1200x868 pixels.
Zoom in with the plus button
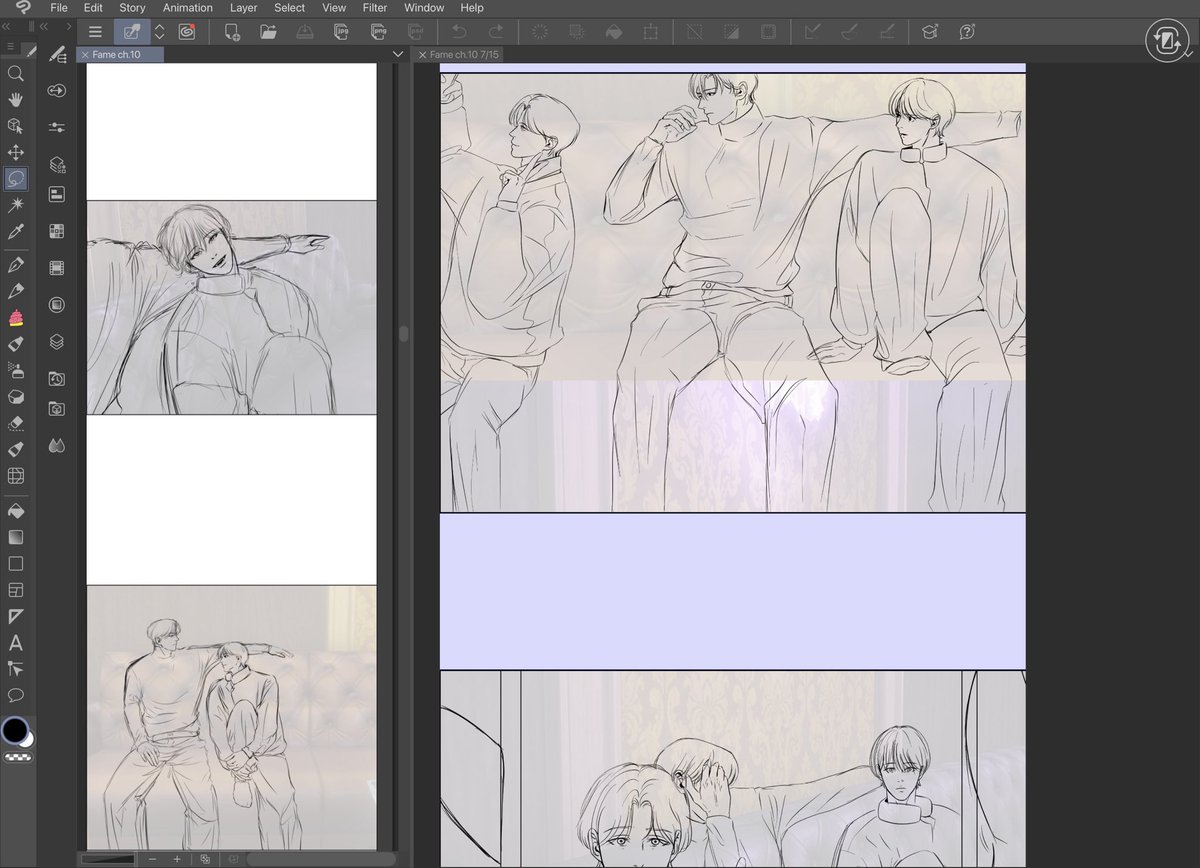coord(177,859)
